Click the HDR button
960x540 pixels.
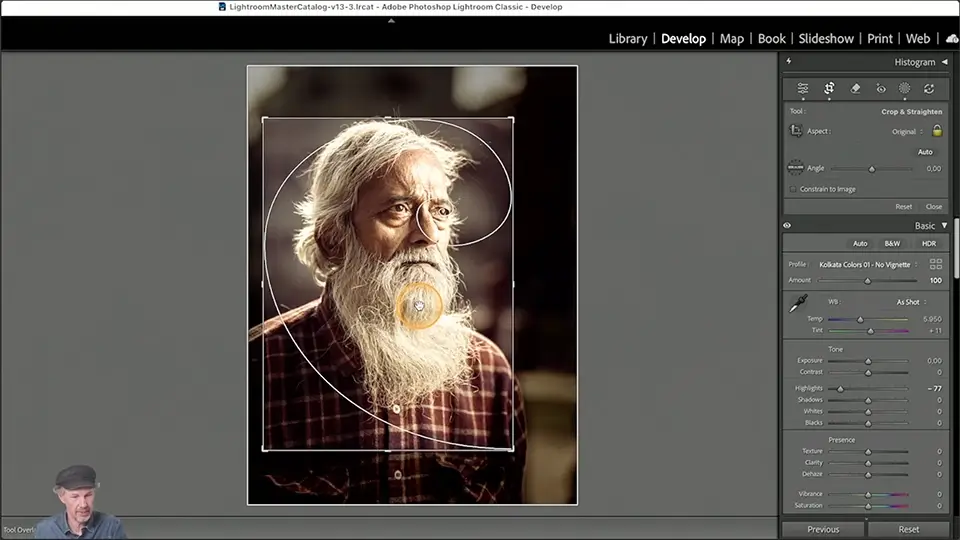[929, 243]
